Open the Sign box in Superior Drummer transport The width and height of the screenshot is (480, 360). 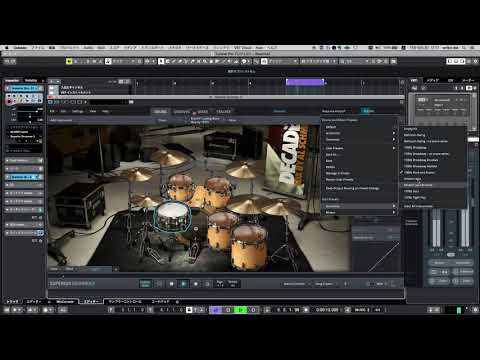pyautogui.click(x=220, y=284)
